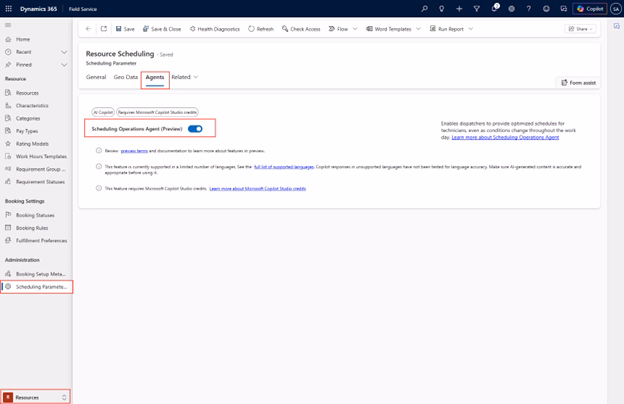The width and height of the screenshot is (624, 404).
Task: Open full list of supported languages link
Action: tap(284, 167)
